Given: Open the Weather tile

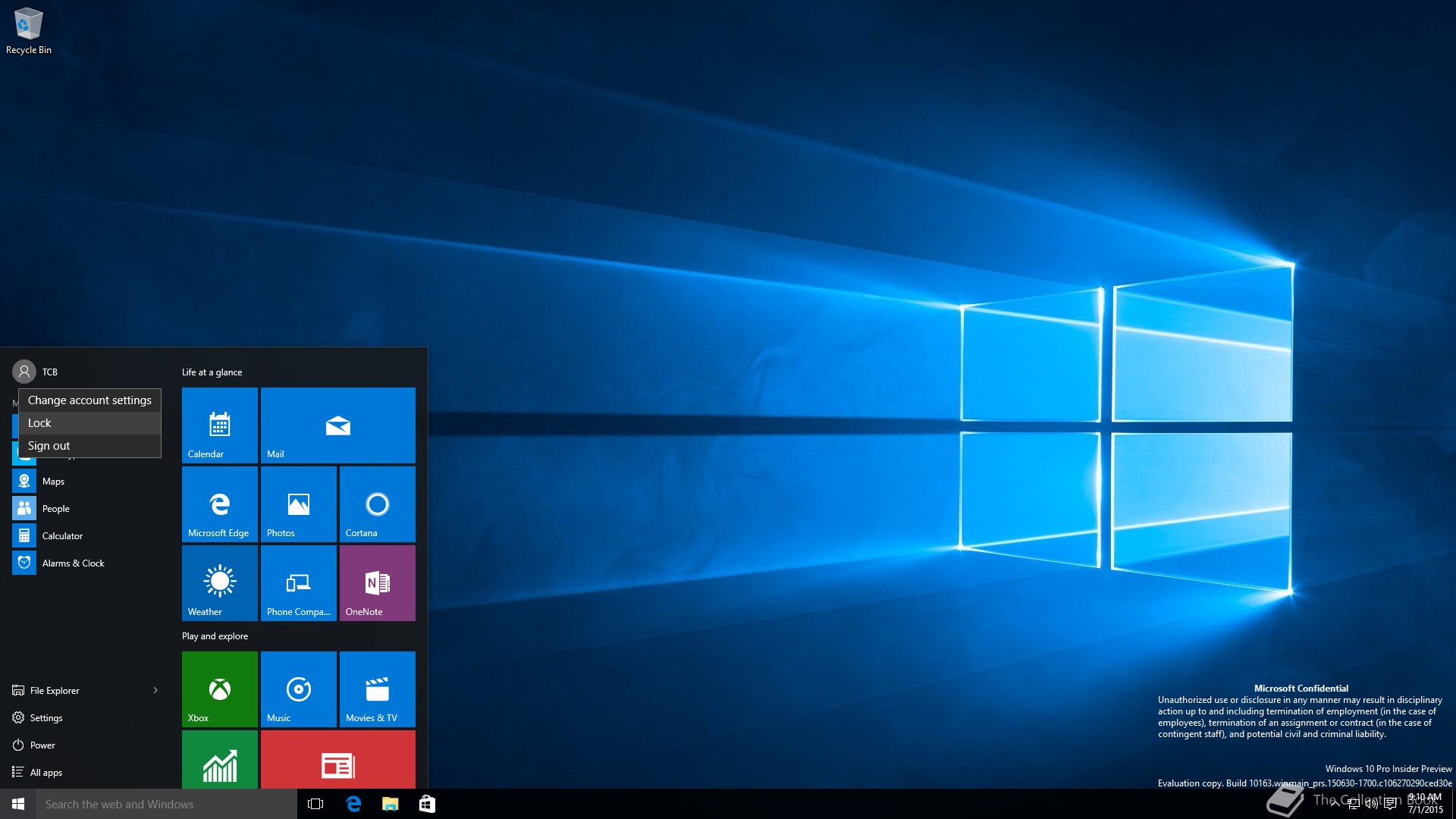Looking at the screenshot, I should tap(220, 583).
